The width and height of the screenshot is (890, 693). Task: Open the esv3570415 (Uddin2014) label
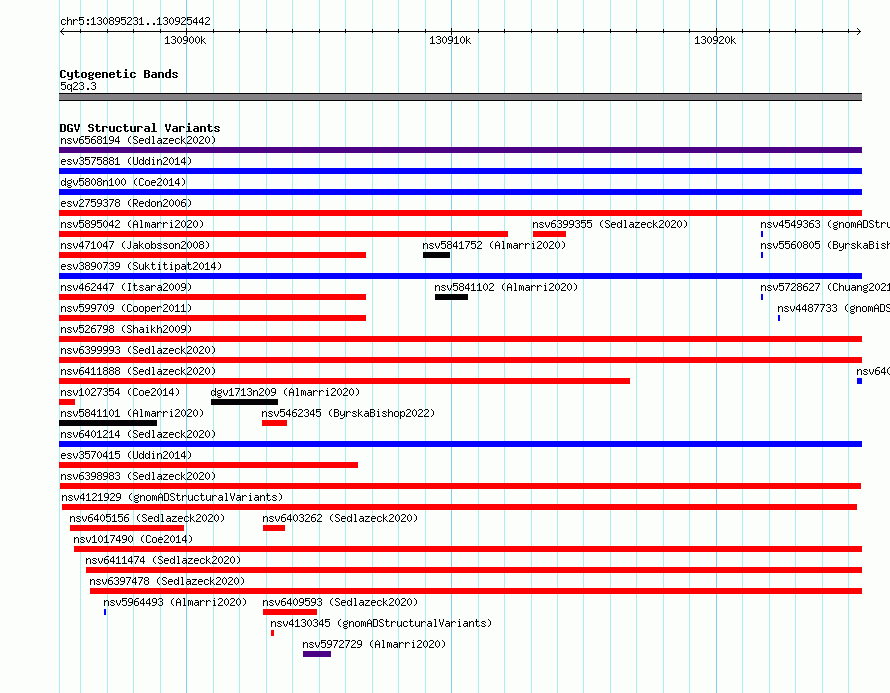[x=126, y=455]
